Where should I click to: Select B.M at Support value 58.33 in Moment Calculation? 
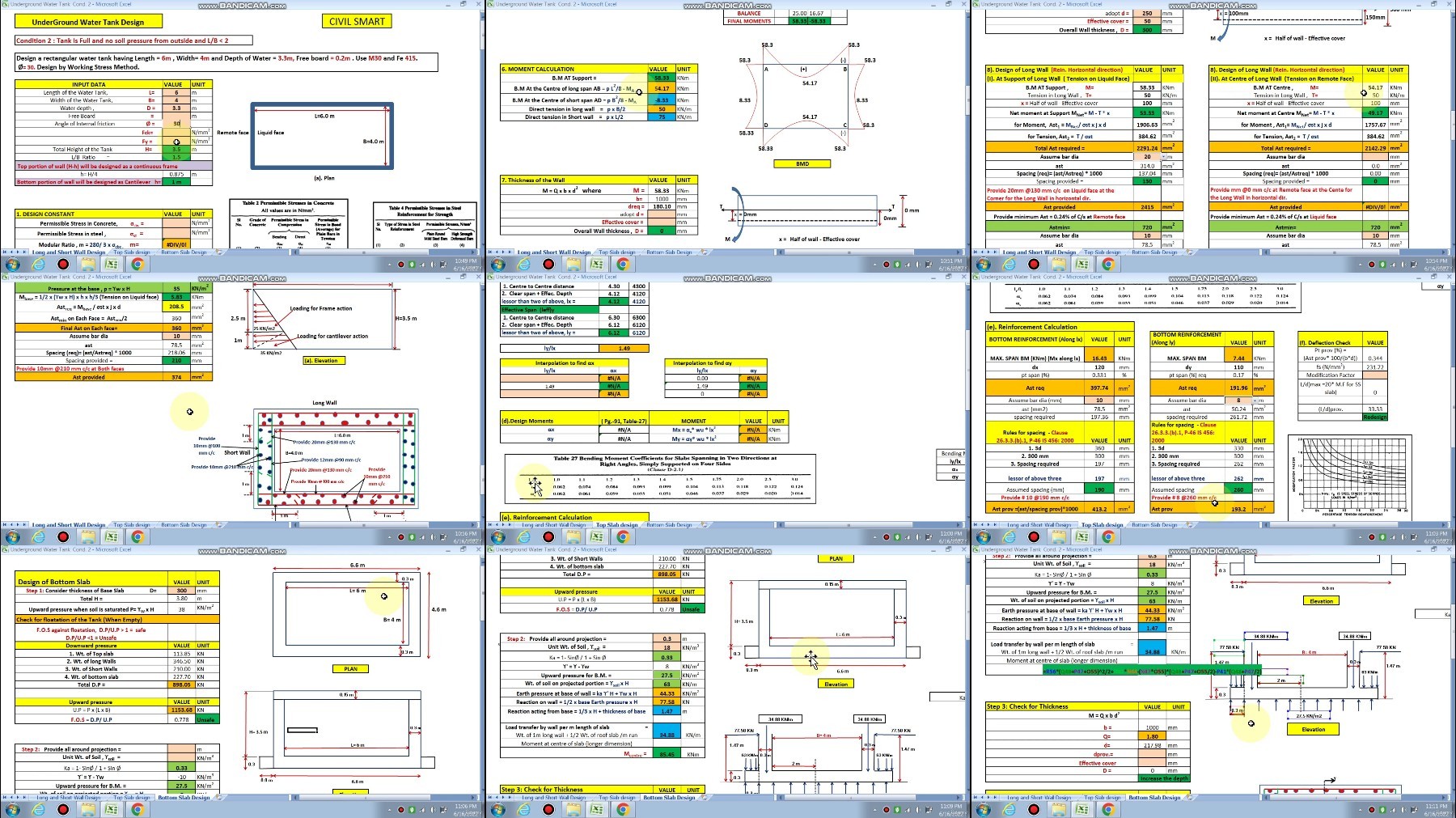tap(662, 78)
